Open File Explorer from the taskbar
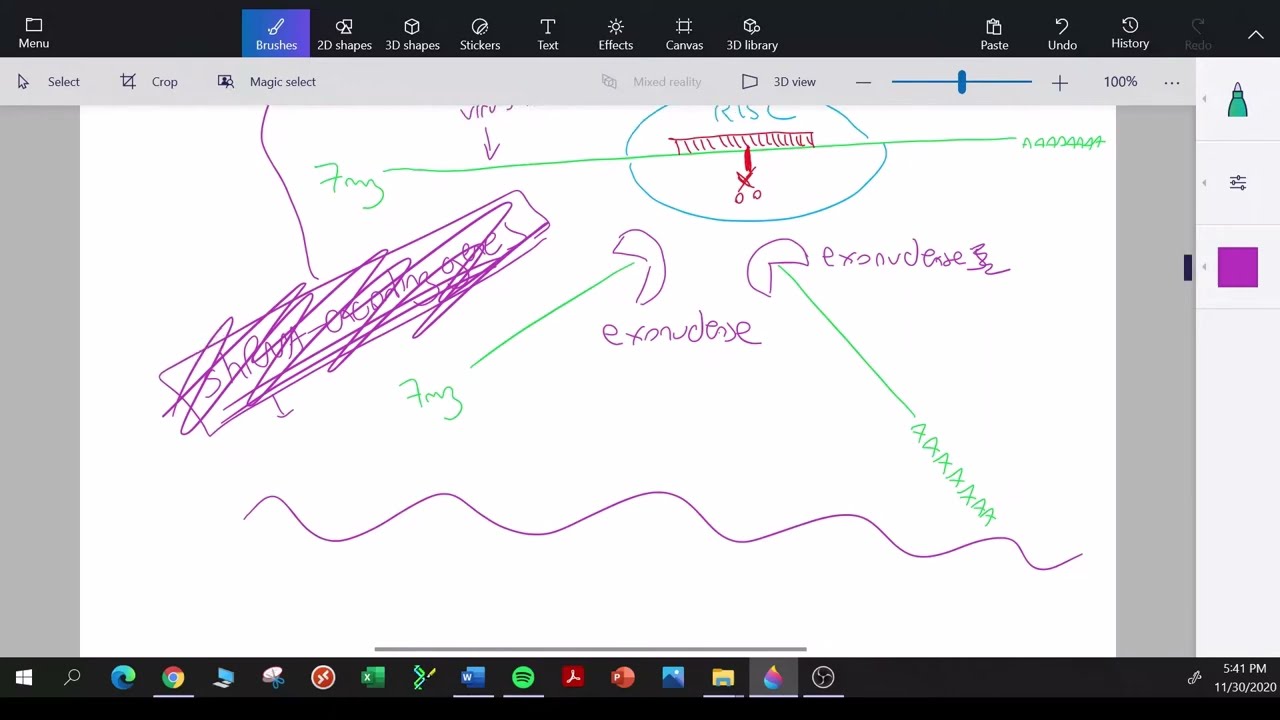This screenshot has width=1280, height=720. (723, 678)
